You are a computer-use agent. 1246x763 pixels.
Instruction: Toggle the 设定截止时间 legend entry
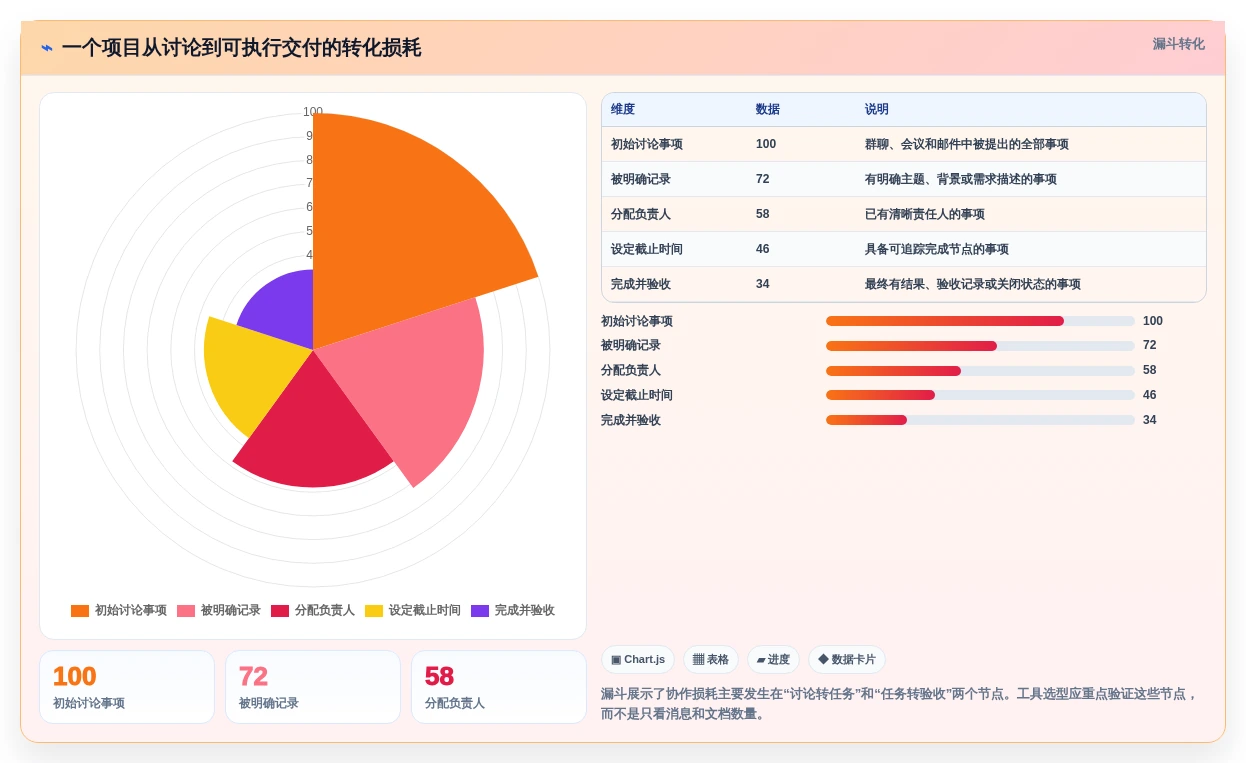point(413,611)
